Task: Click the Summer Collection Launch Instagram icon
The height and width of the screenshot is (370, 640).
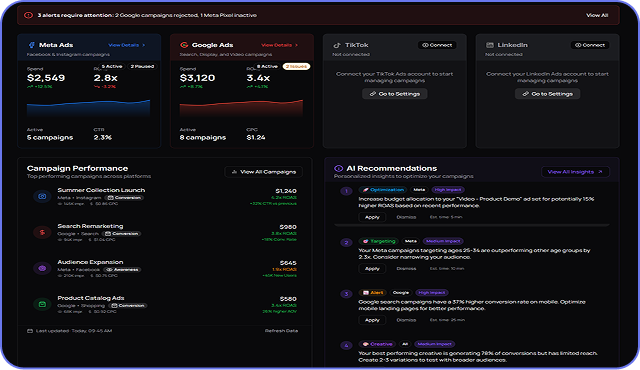Action: pos(42,196)
